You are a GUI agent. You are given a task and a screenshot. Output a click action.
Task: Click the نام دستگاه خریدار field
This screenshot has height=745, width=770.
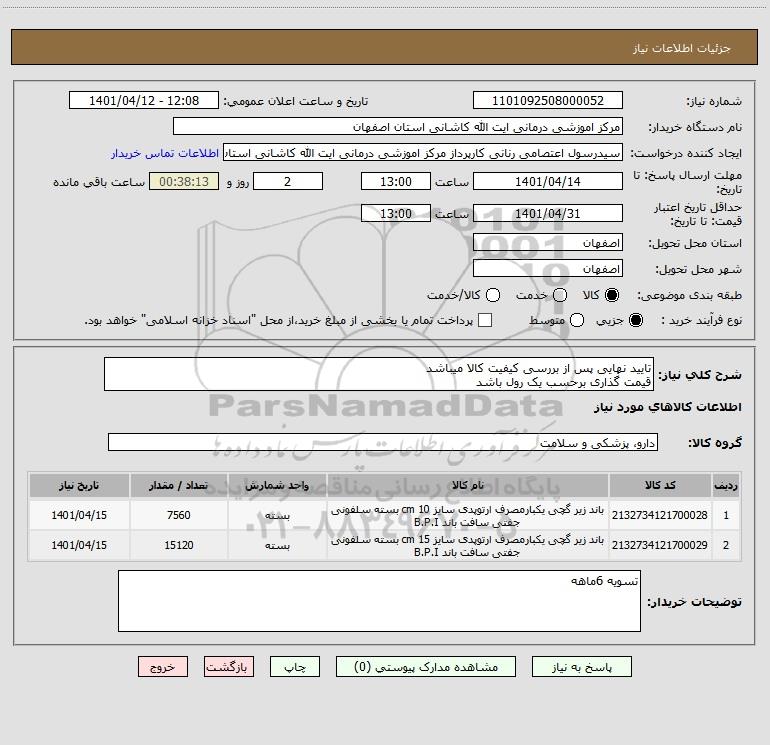(398, 127)
